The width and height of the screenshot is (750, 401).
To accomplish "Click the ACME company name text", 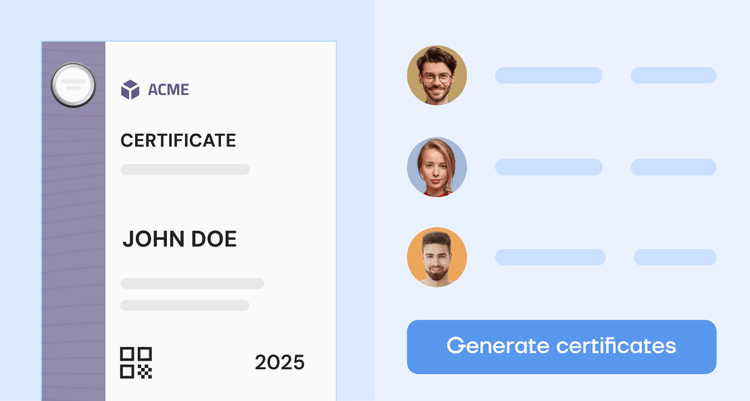I will 168,90.
